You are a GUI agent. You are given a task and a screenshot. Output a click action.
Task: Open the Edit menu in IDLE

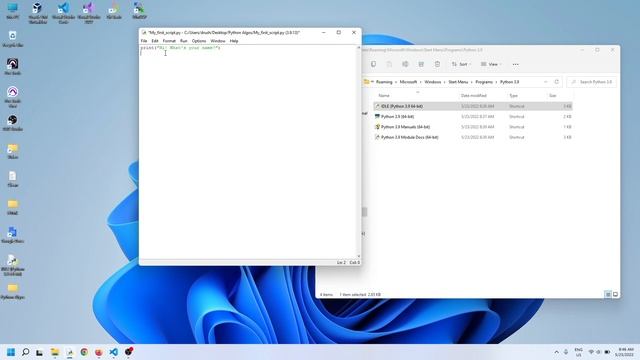click(155, 41)
